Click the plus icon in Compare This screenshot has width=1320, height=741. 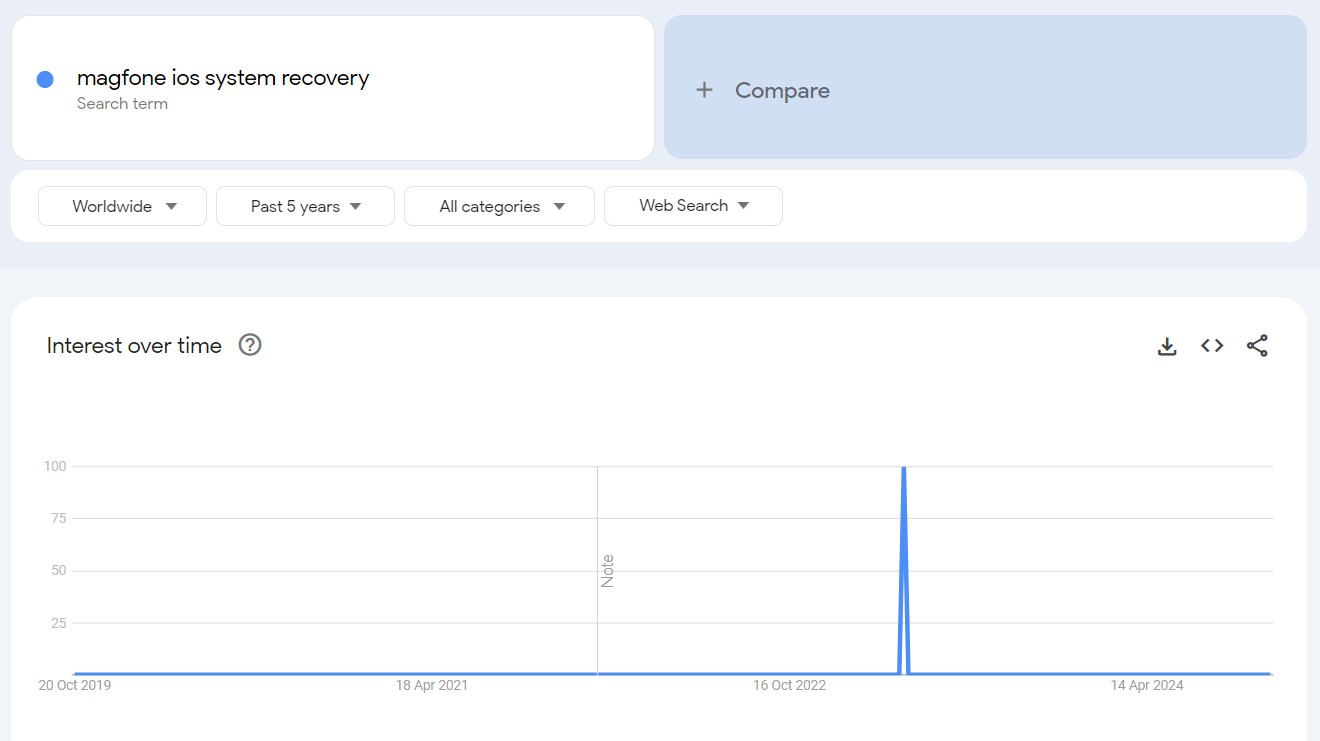click(x=704, y=90)
